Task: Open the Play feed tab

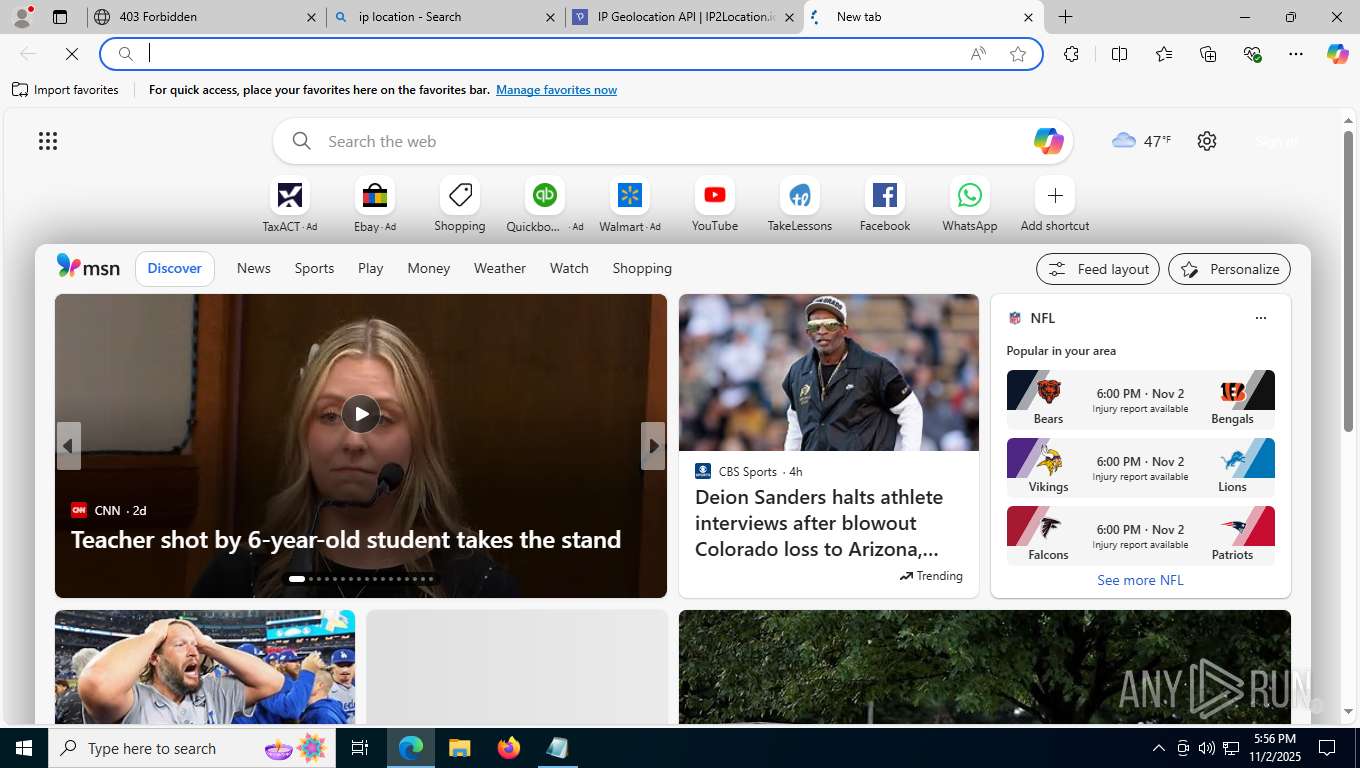Action: 371,268
